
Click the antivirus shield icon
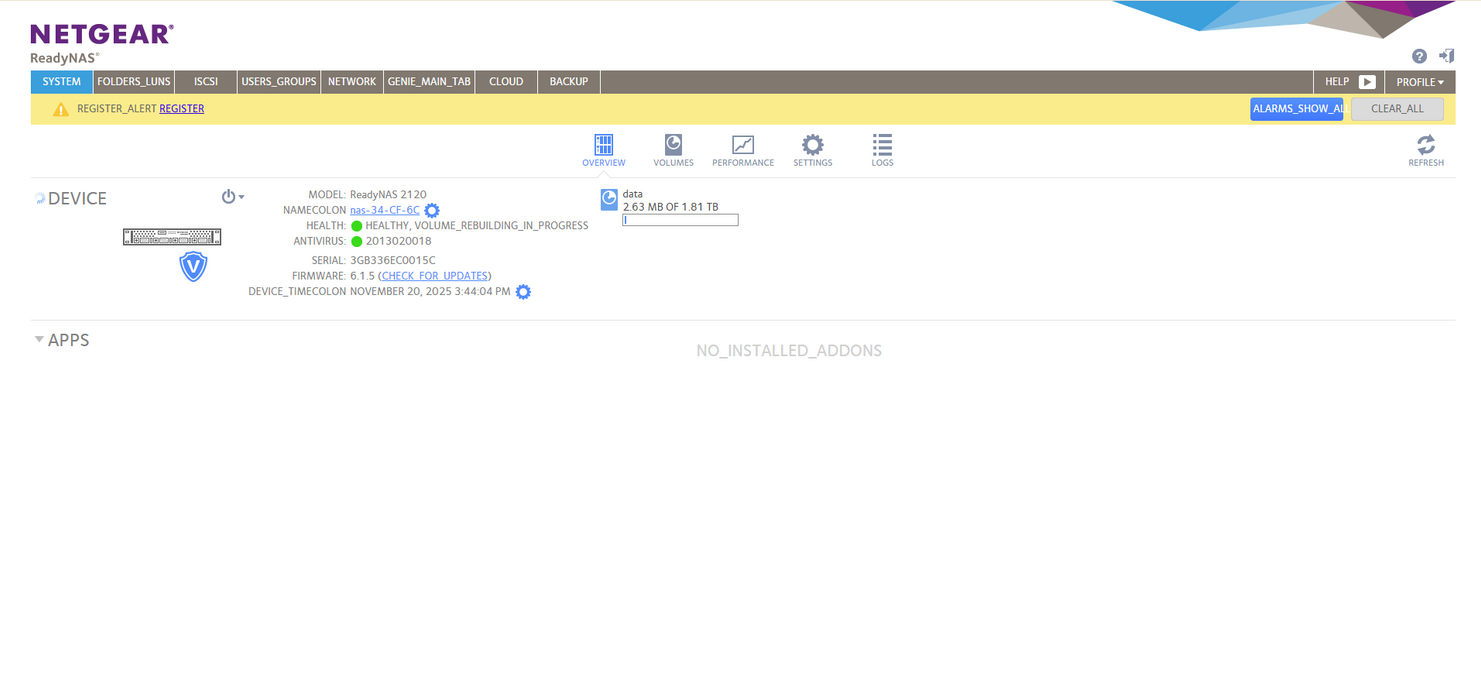click(x=193, y=267)
